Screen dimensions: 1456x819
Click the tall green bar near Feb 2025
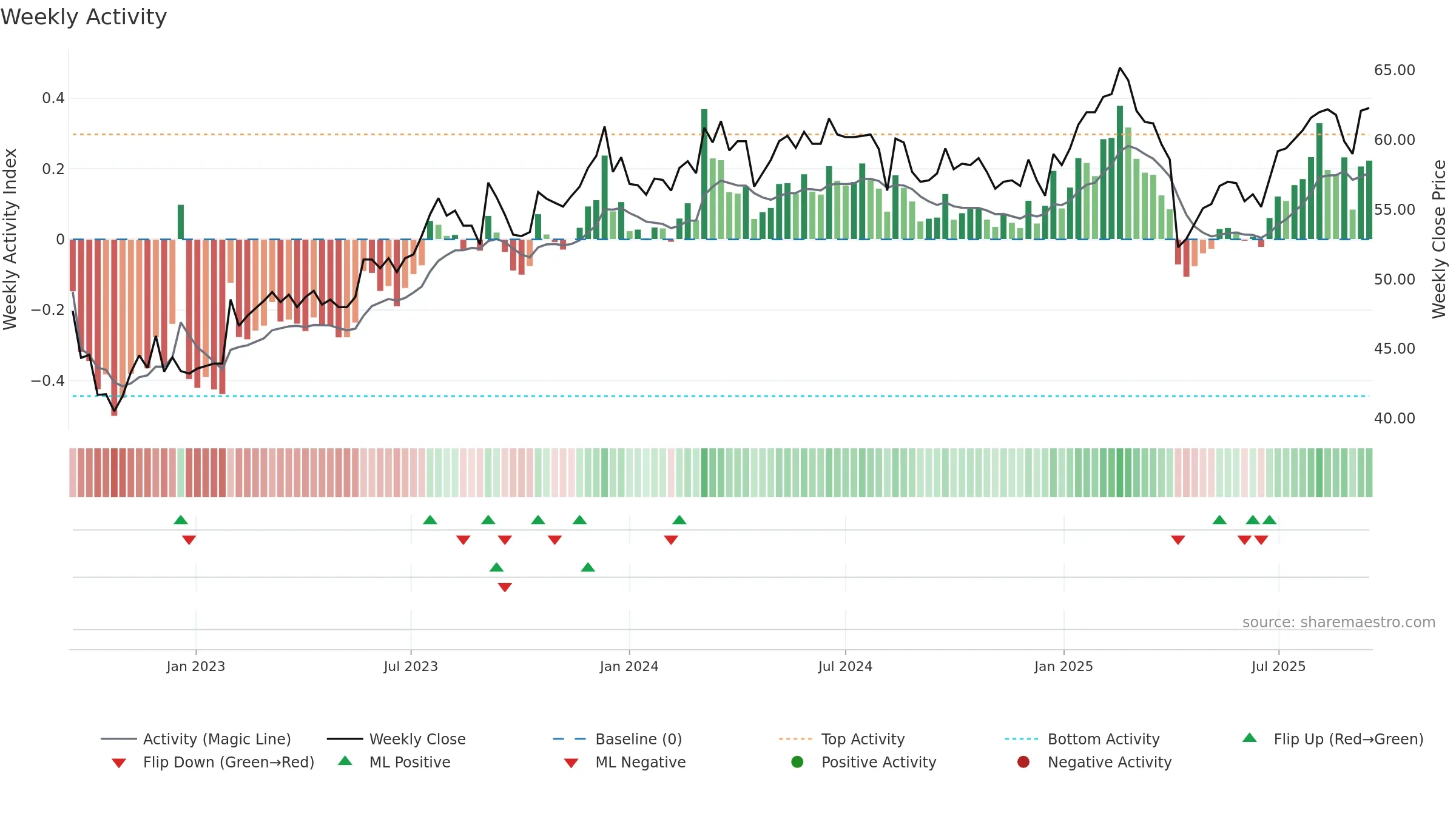tap(1120, 173)
